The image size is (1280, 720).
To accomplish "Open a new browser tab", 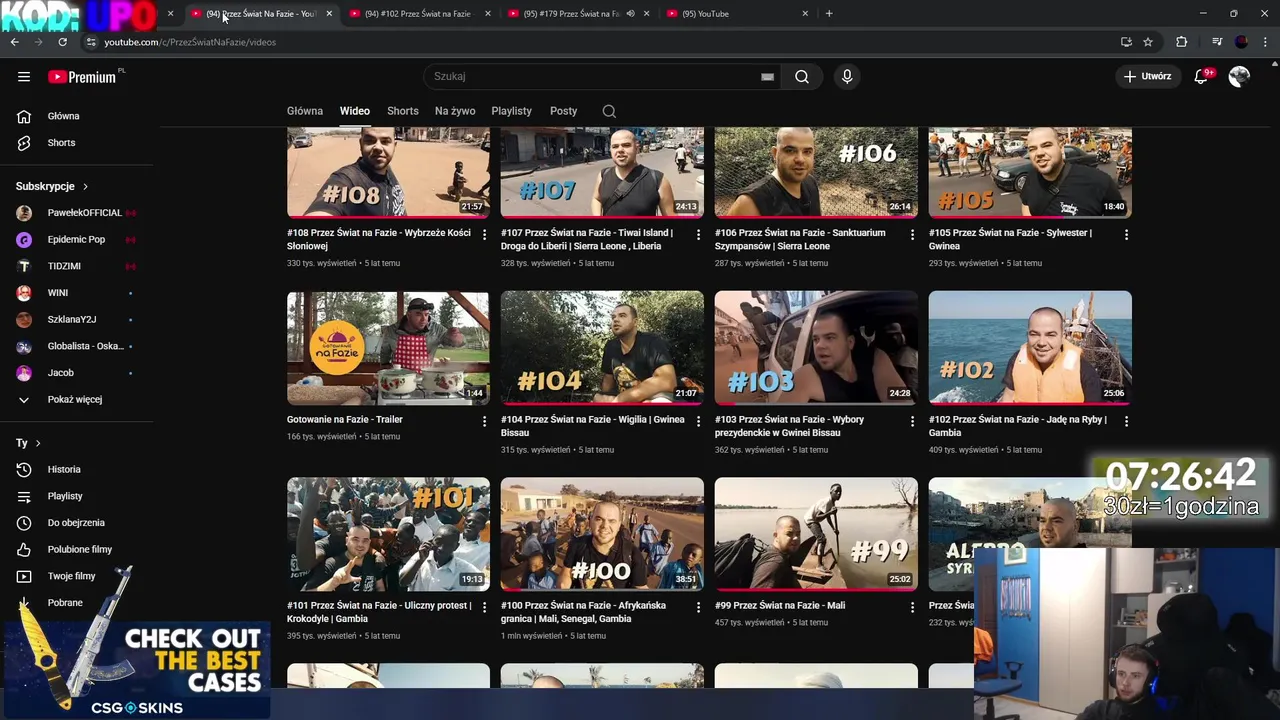I will [829, 14].
